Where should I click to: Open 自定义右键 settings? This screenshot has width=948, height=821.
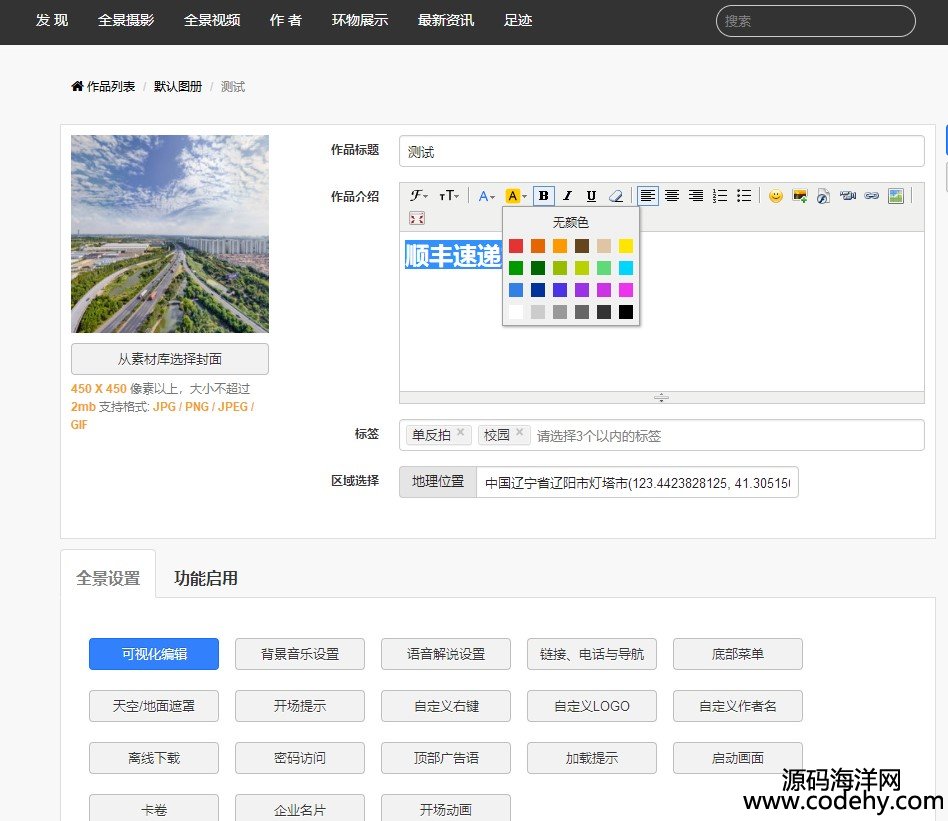(x=446, y=706)
